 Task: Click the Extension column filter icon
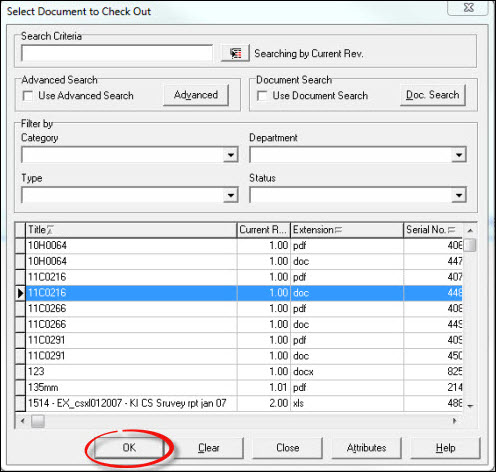[x=338, y=230]
